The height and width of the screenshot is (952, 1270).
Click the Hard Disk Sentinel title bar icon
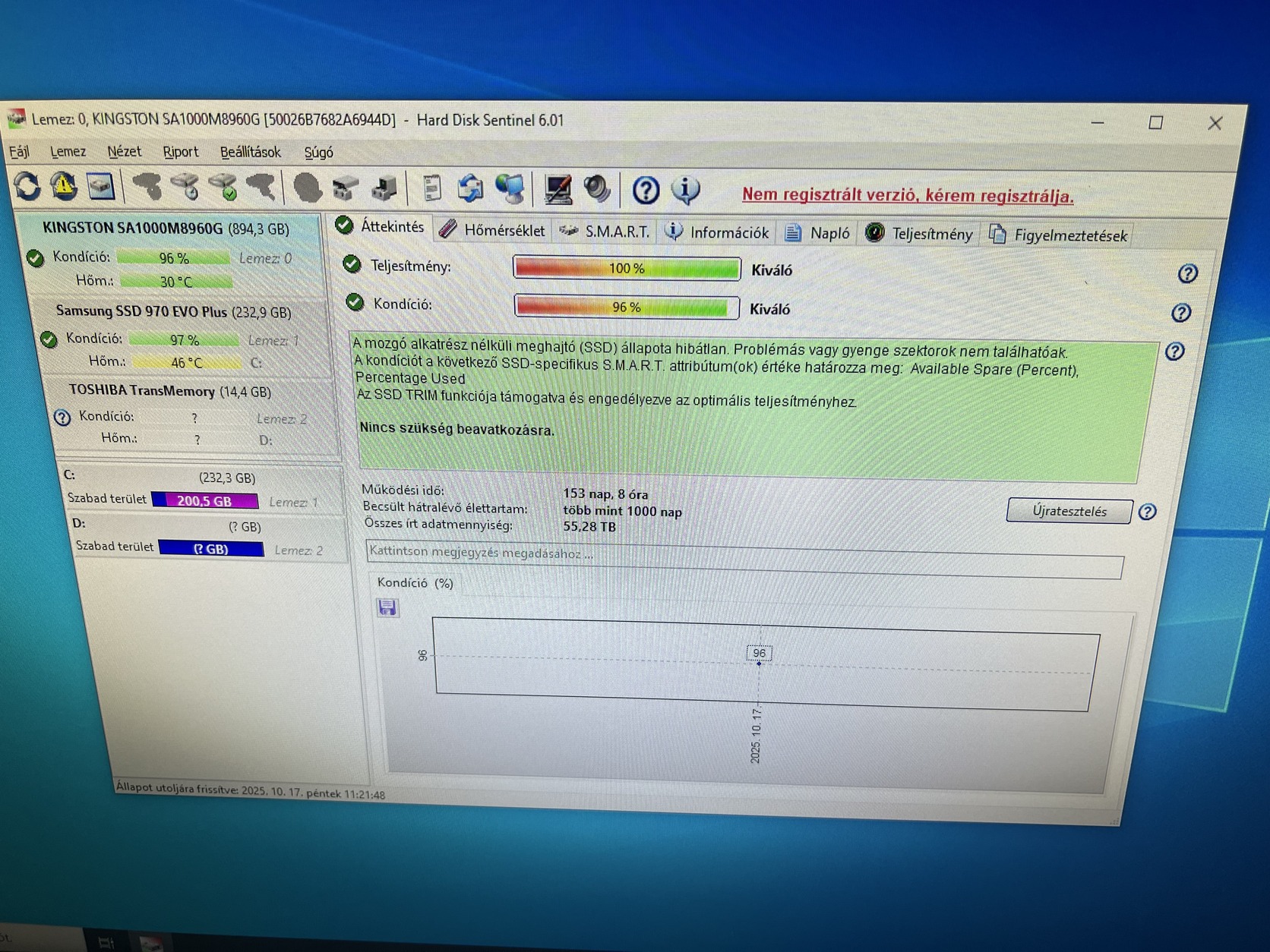click(16, 118)
